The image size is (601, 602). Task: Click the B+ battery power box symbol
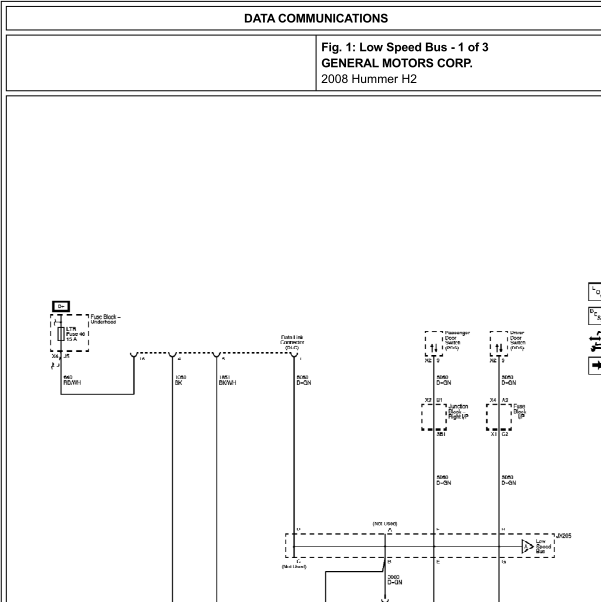[x=61, y=306]
